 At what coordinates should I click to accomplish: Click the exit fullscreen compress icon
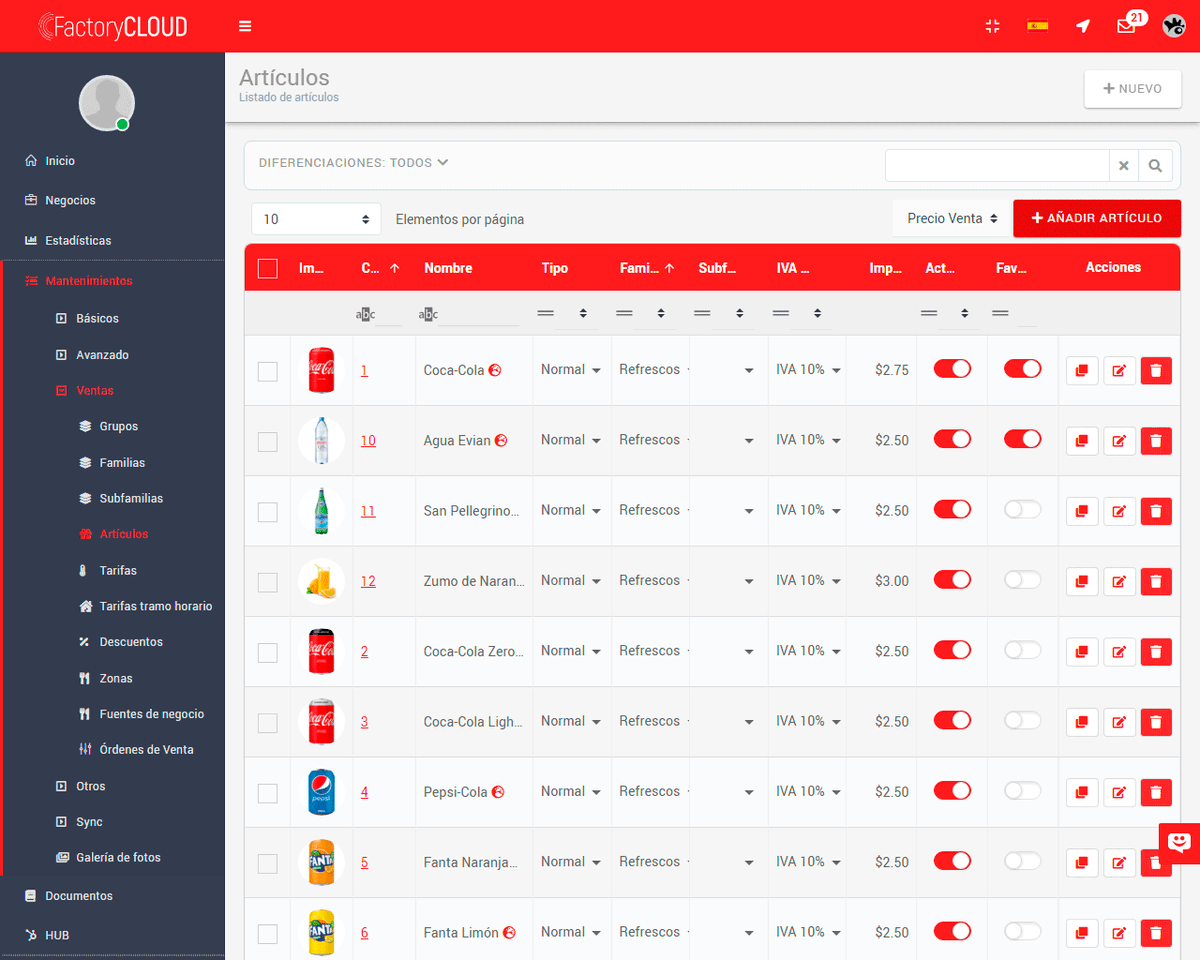[992, 26]
